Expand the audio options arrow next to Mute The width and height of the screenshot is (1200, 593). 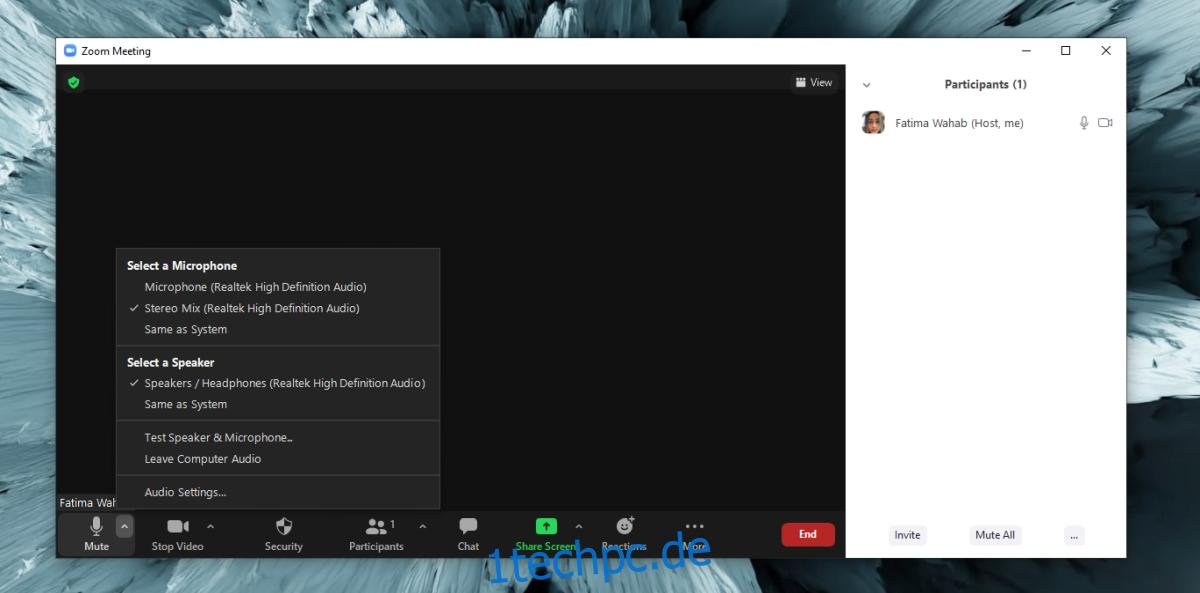[x=124, y=526]
